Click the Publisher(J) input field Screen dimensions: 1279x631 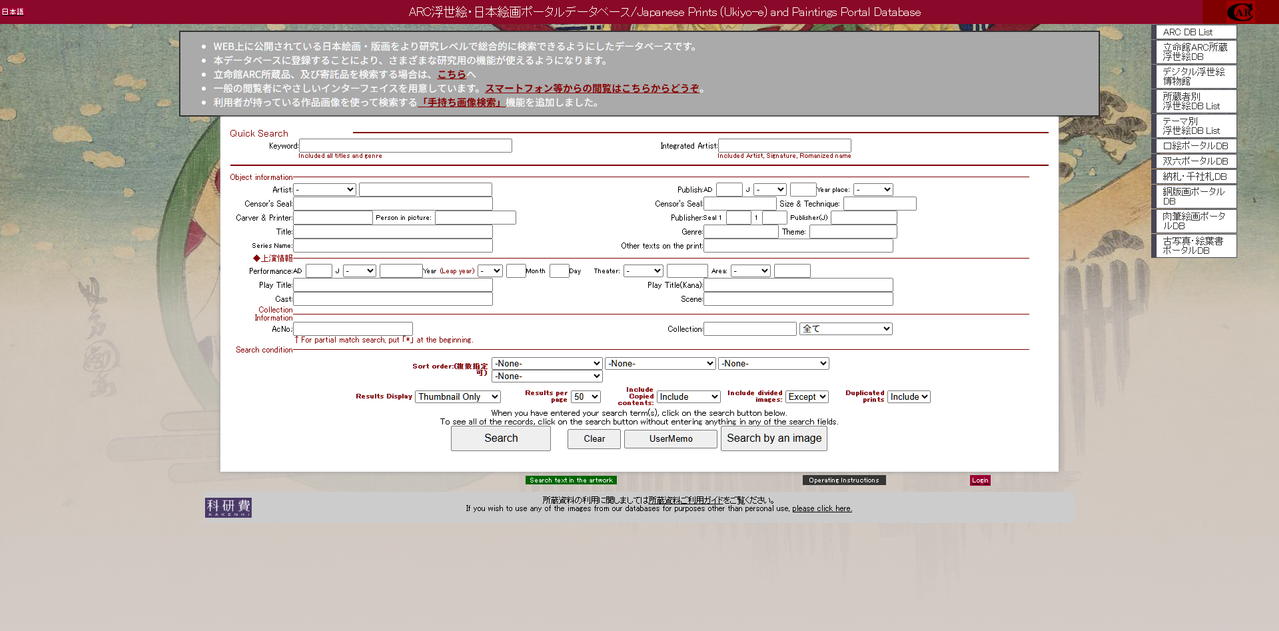864,217
